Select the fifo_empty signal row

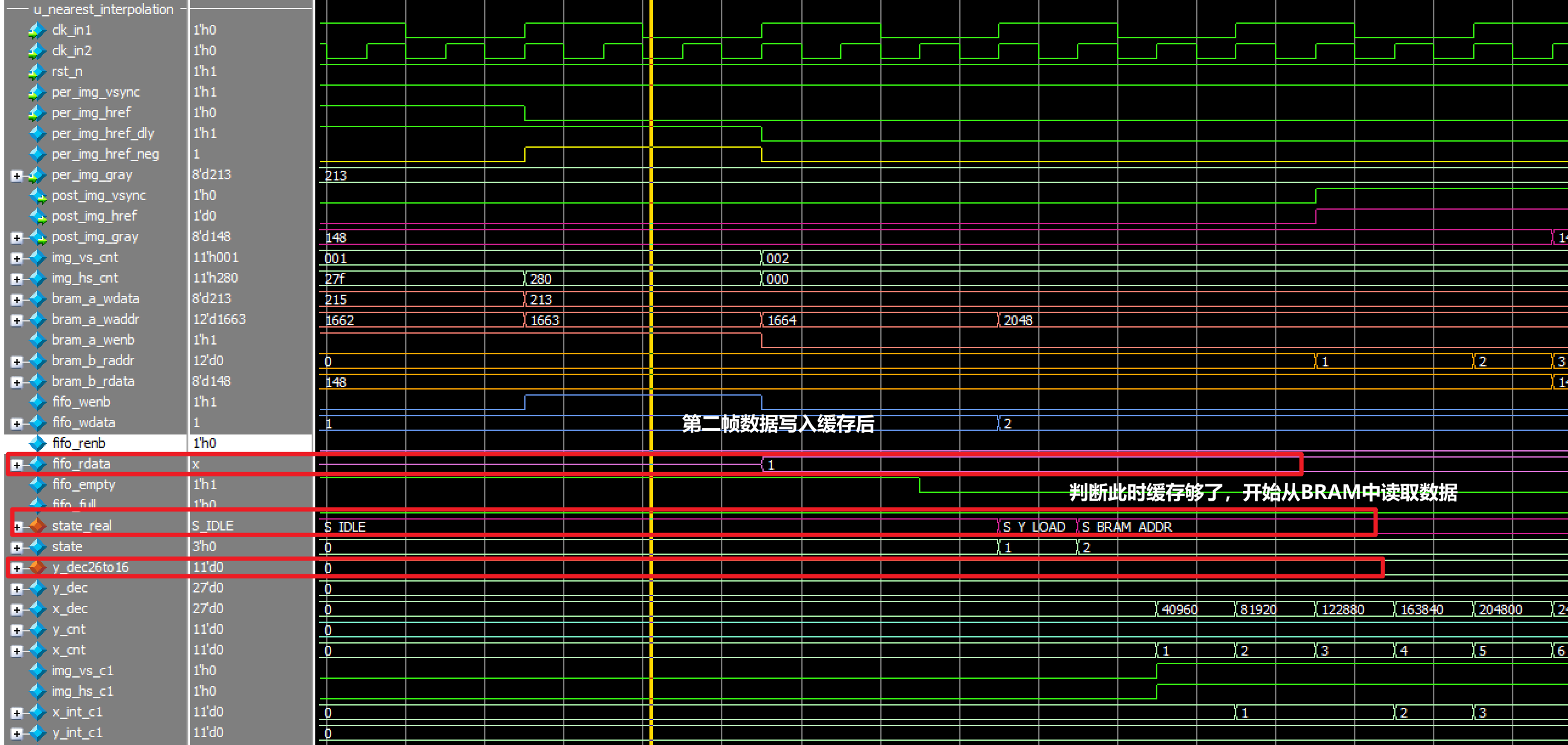(x=83, y=484)
